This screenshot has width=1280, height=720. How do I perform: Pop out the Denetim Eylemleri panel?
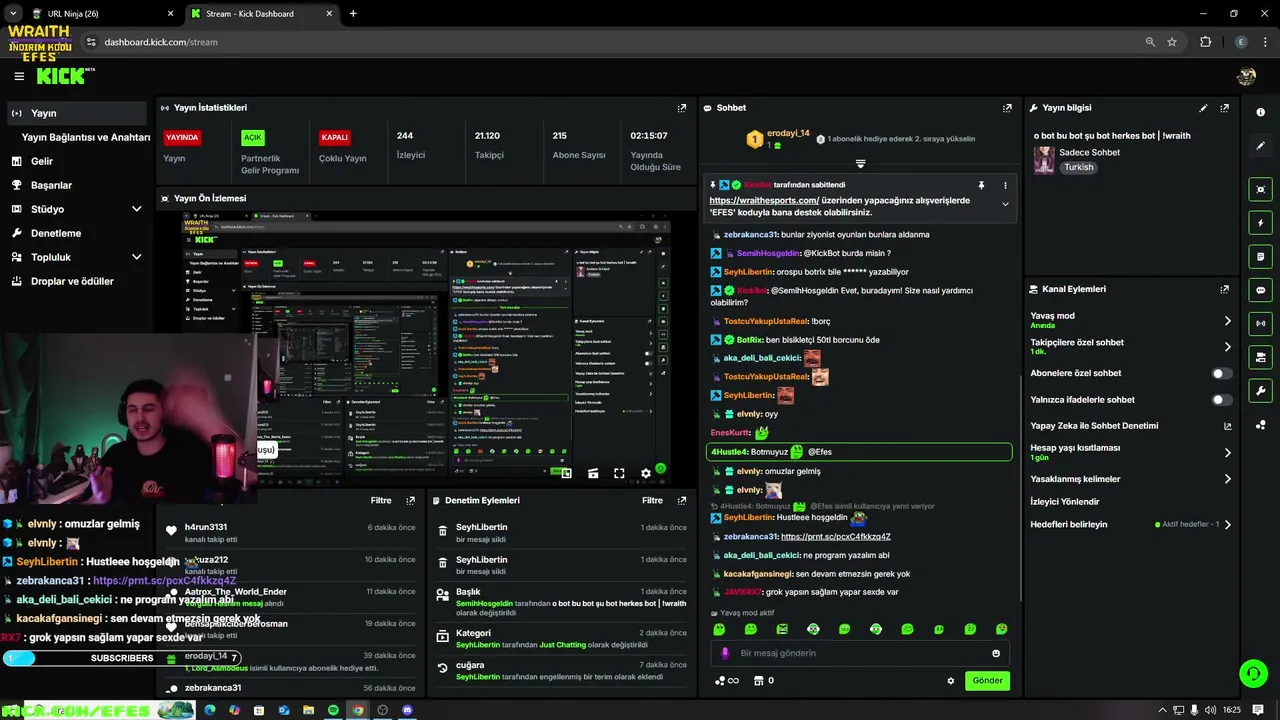click(x=682, y=500)
